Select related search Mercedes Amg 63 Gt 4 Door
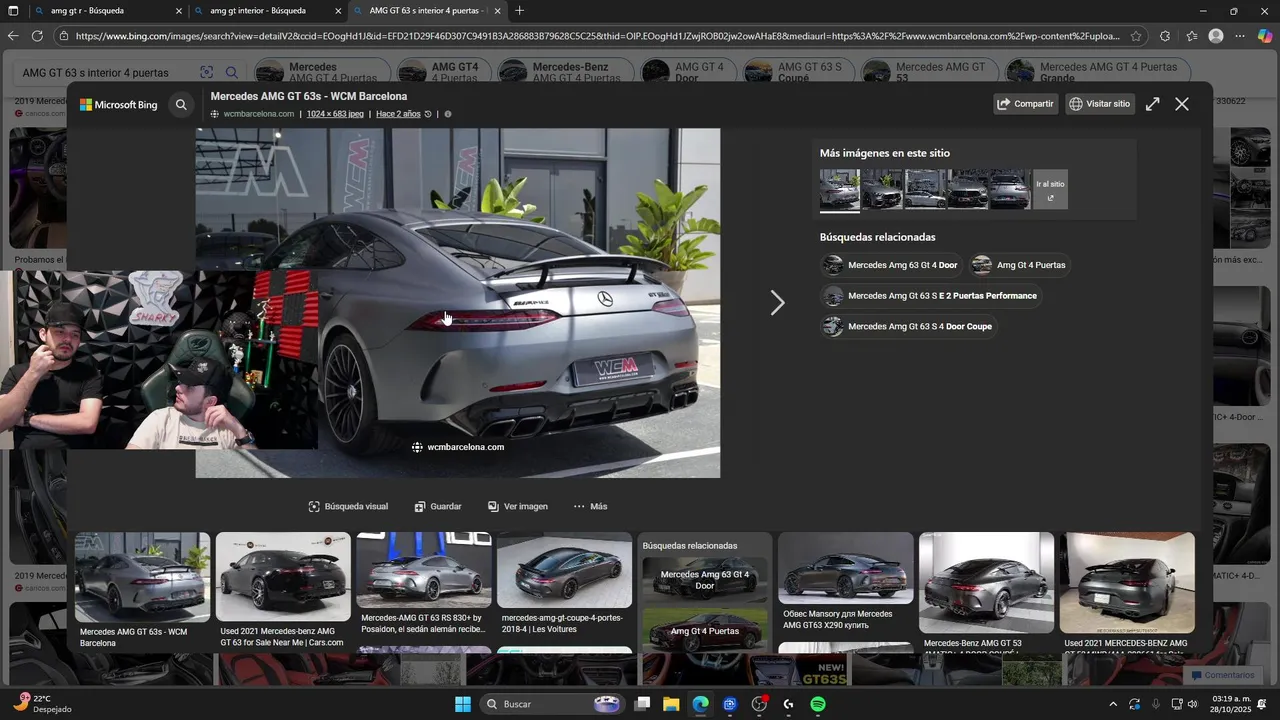The image size is (1280, 720). point(891,265)
